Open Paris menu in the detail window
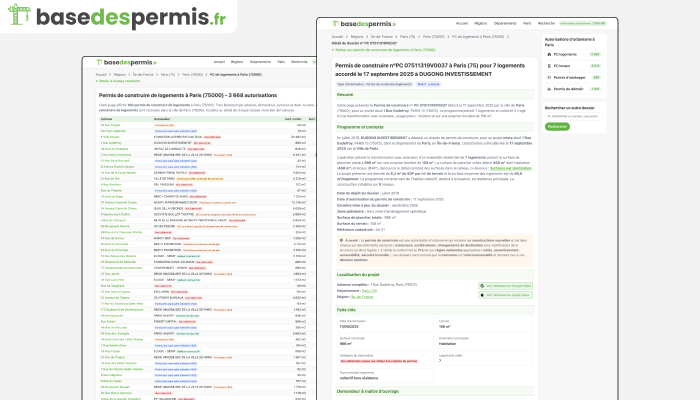Viewport: 700px width, 400px height. 527,23
